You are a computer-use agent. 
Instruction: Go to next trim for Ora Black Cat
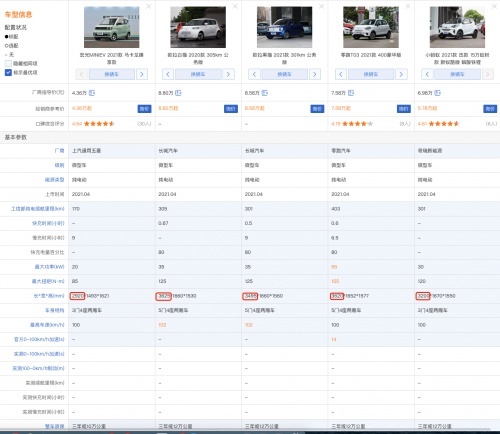pos(315,74)
